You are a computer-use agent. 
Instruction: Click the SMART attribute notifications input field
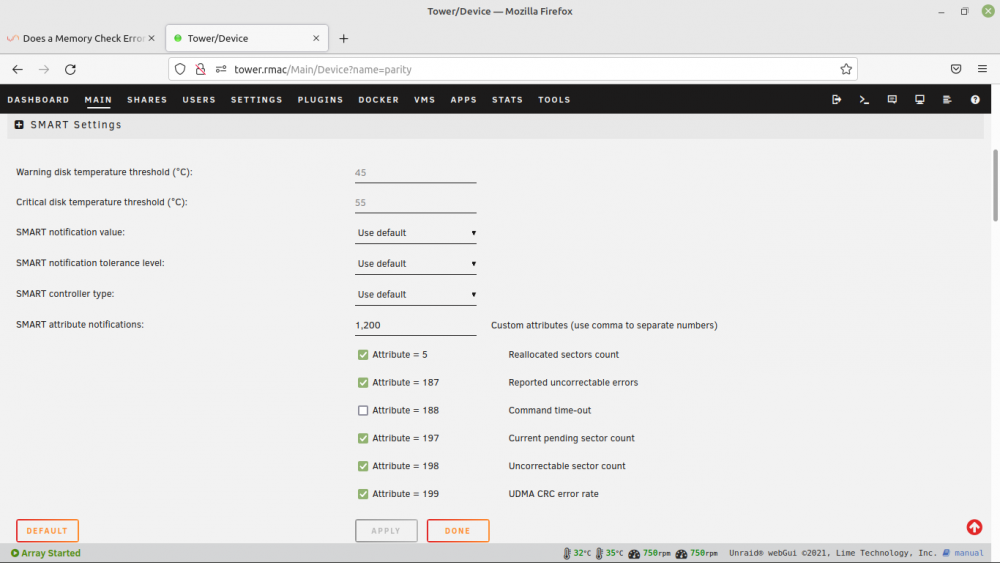pos(416,325)
